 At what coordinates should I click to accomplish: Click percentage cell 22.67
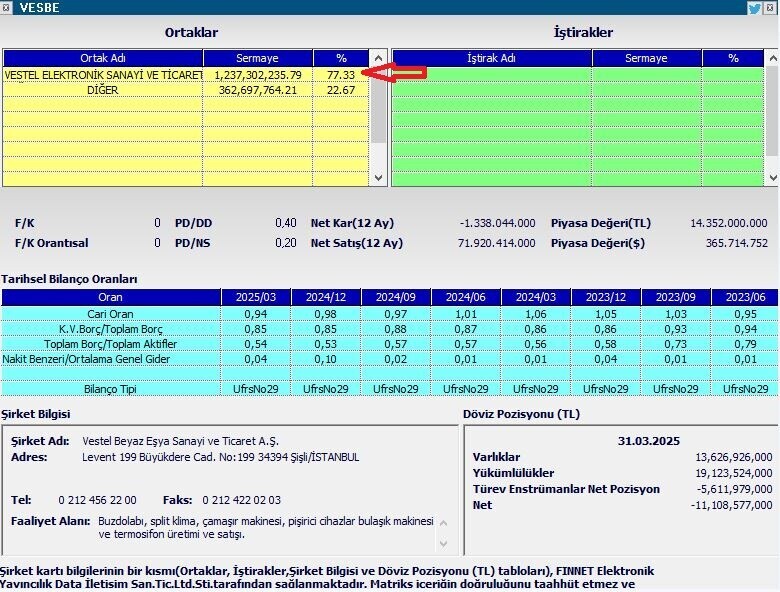(341, 90)
